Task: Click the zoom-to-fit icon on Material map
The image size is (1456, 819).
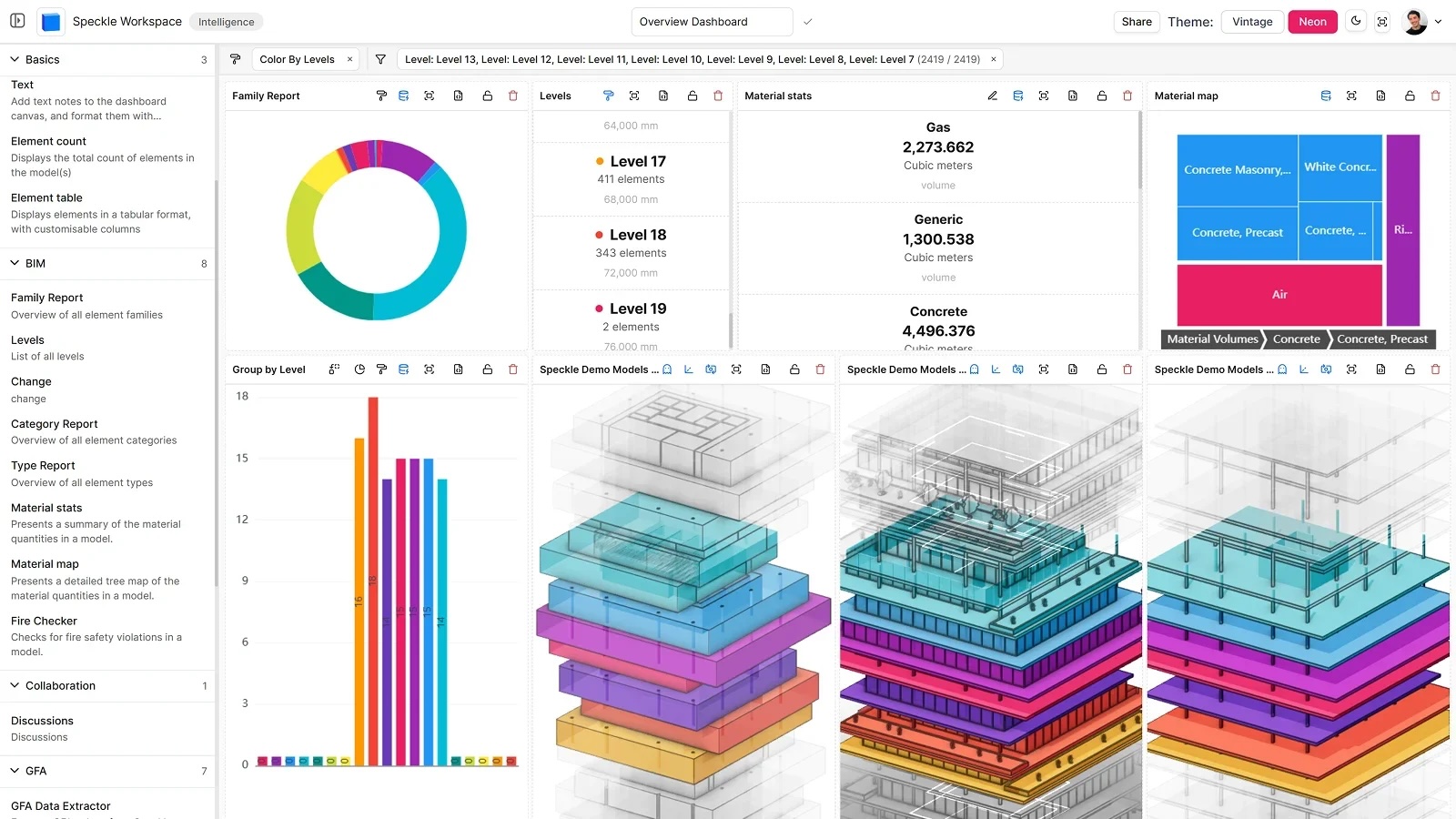Action: tap(1352, 96)
